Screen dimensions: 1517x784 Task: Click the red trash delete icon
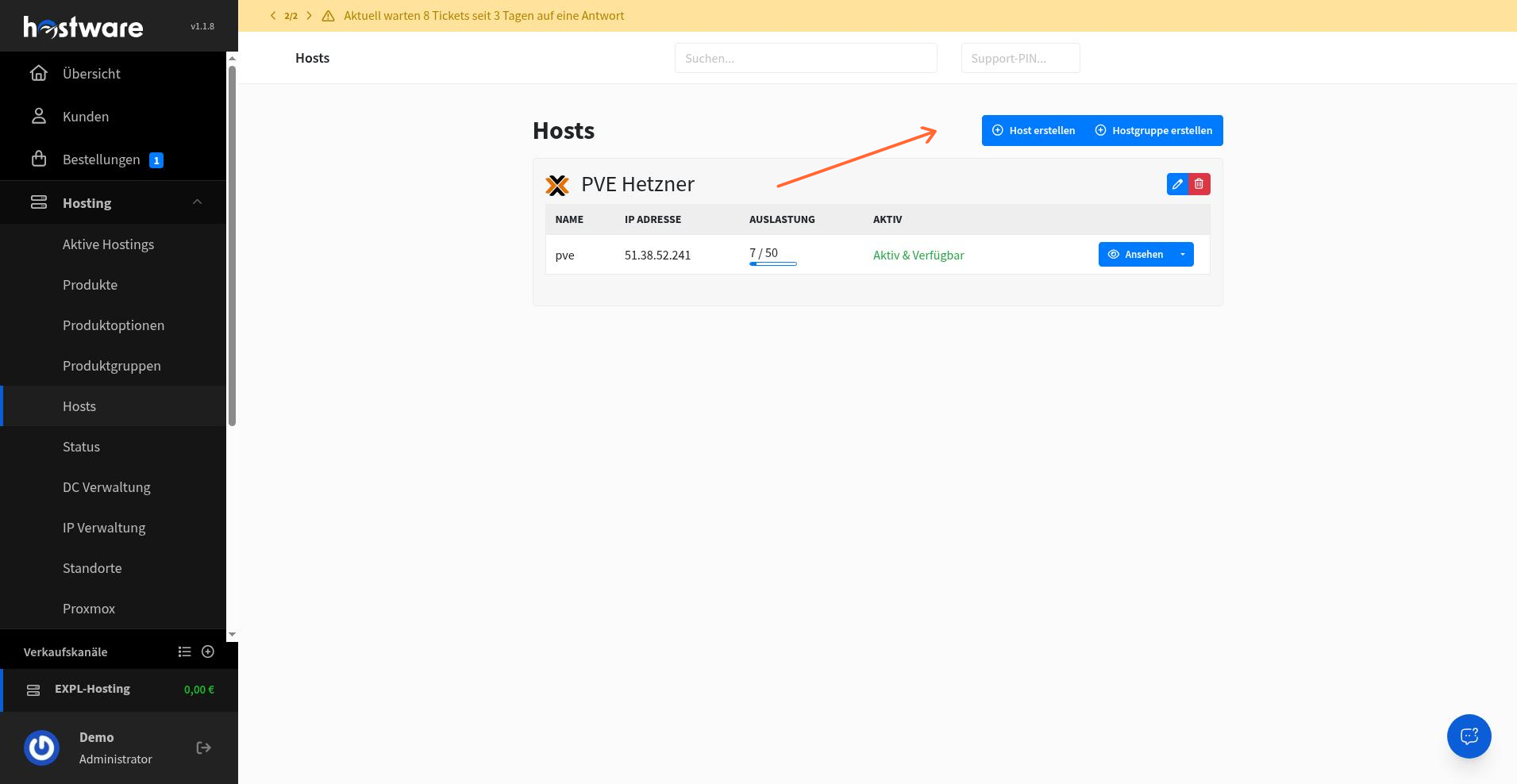(1199, 184)
